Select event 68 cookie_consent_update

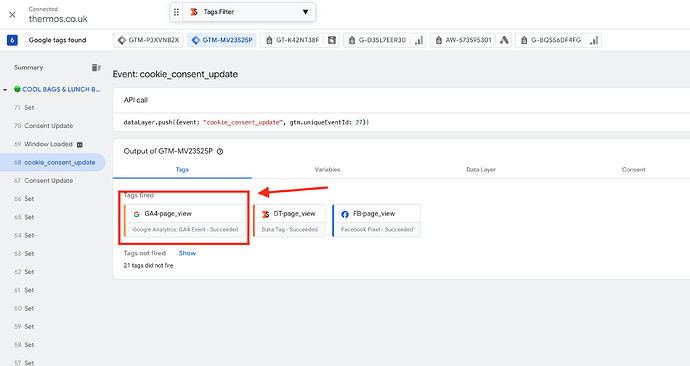(x=52, y=162)
